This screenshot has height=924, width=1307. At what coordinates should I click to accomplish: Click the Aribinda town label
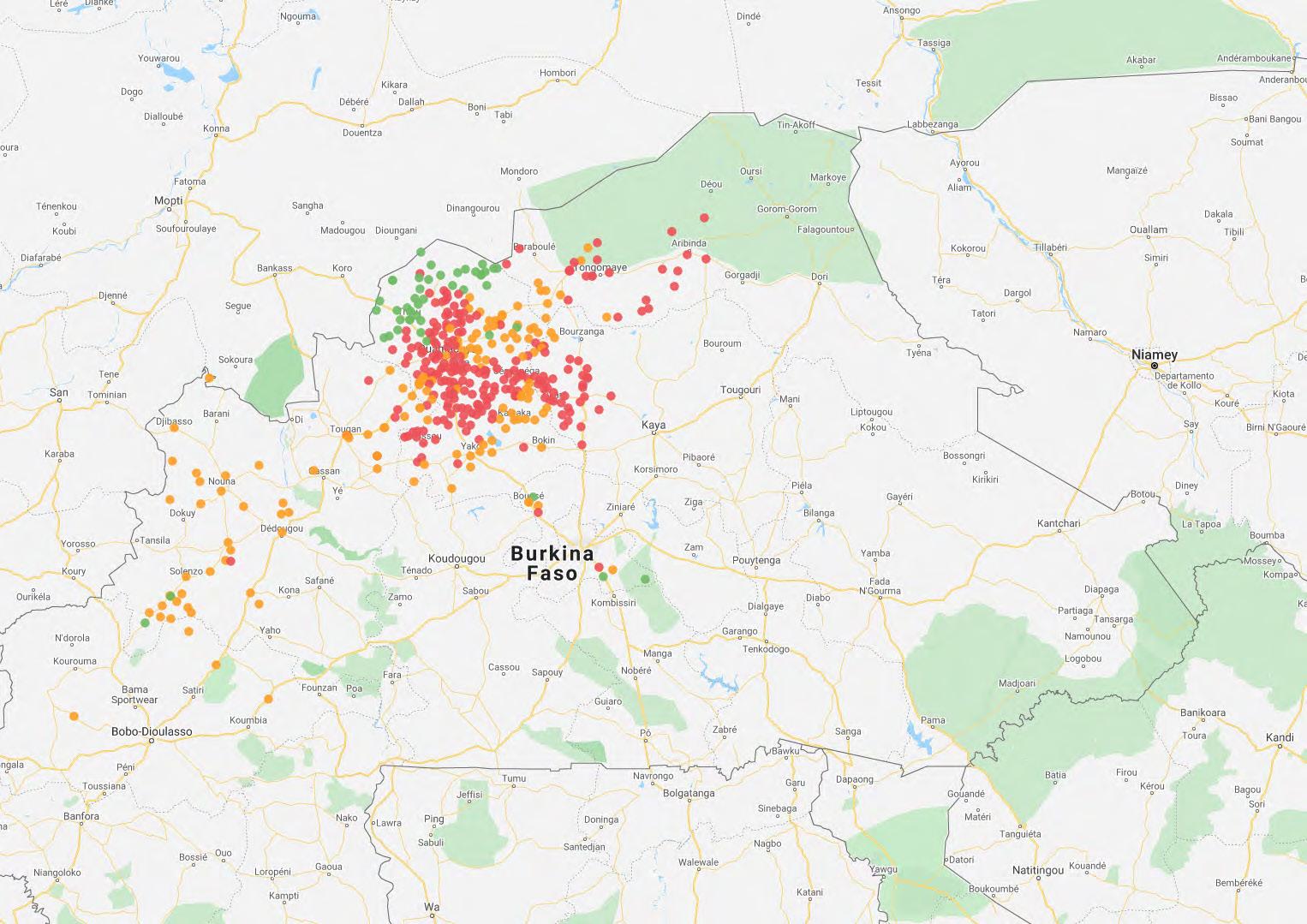click(x=689, y=243)
